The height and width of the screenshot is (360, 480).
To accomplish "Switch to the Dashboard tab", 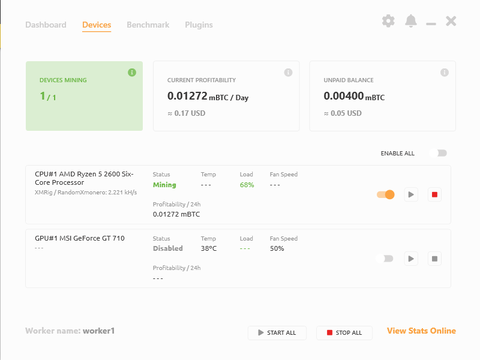I will pos(46,25).
